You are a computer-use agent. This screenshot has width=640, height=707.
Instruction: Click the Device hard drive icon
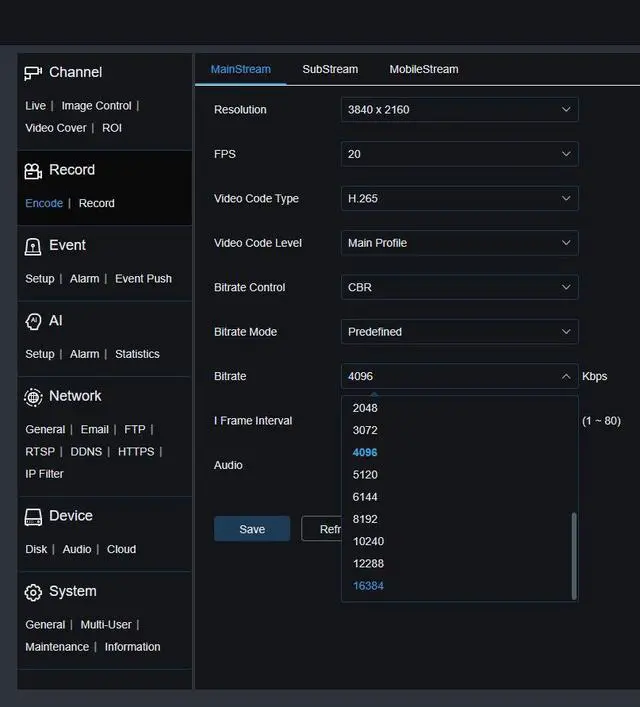(33, 517)
